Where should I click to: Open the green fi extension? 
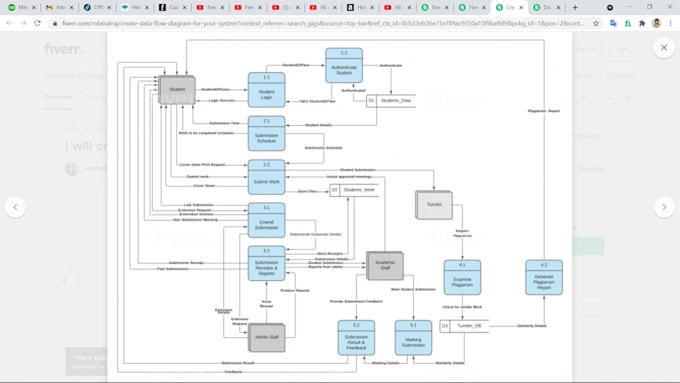pyautogui.click(x=628, y=23)
